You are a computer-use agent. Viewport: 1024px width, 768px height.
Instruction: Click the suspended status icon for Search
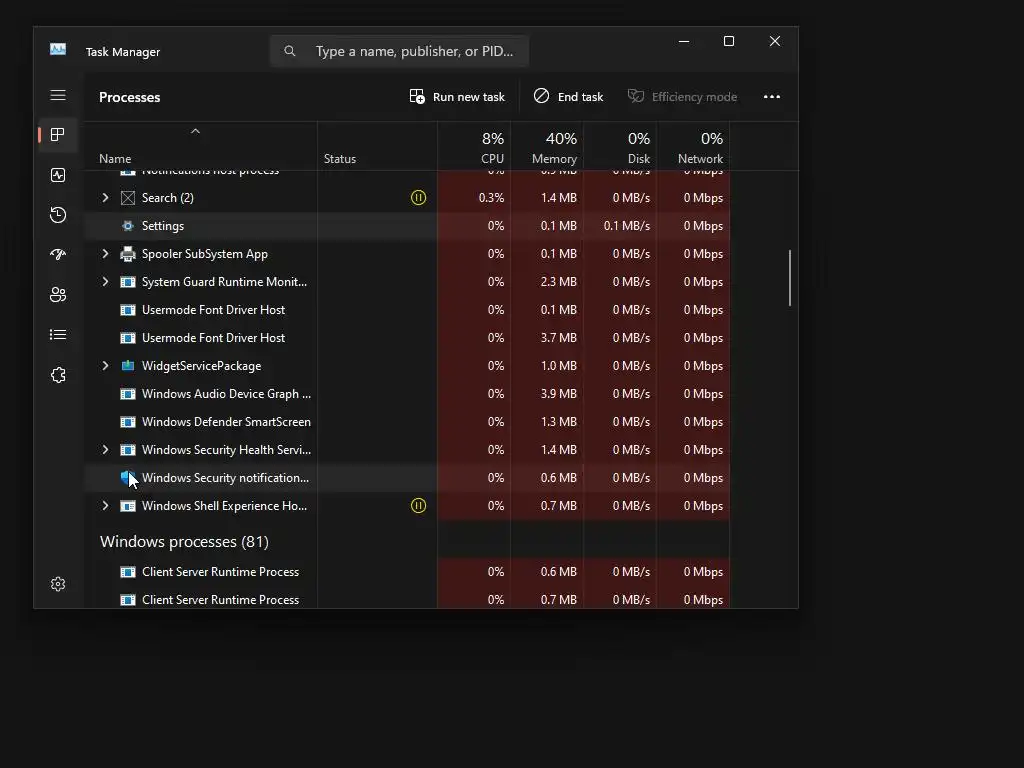point(419,197)
